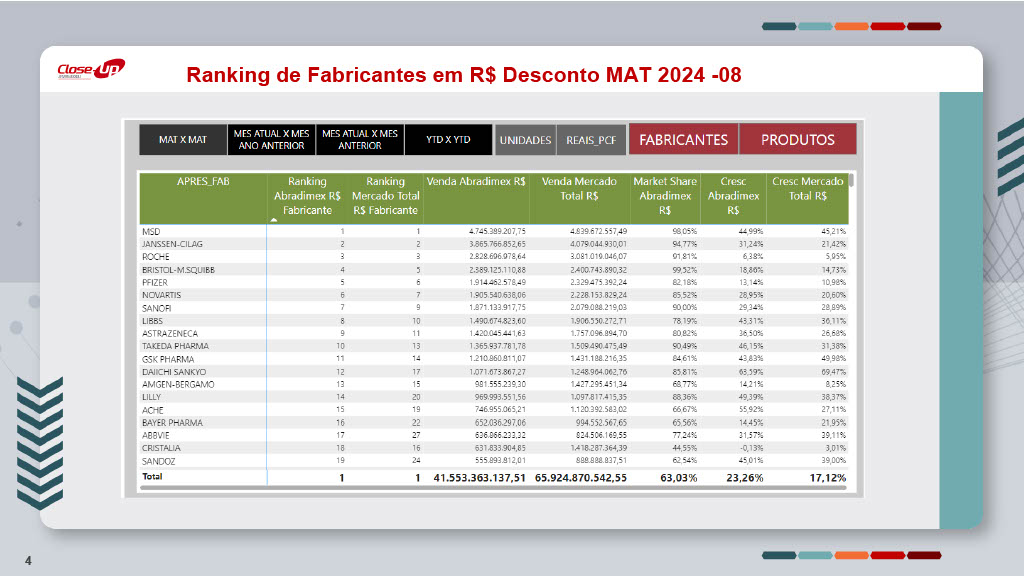1024x576 pixels.
Task: Click Cresc Mercado Total R$ column header
Action: pyautogui.click(x=807, y=189)
